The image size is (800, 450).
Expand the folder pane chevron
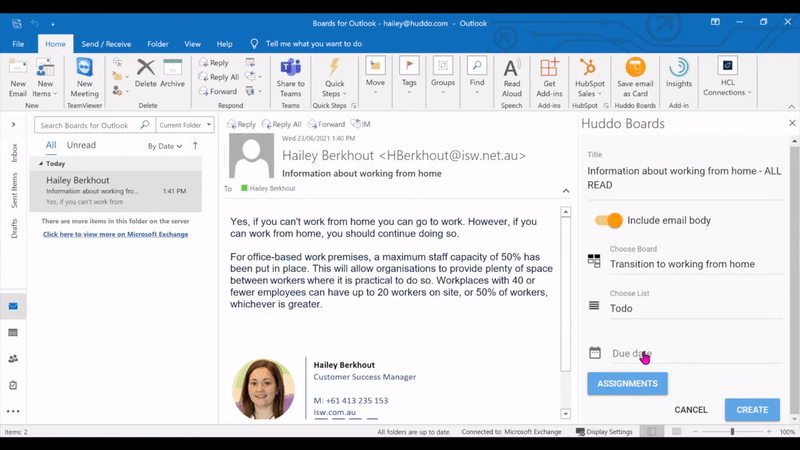[x=13, y=124]
